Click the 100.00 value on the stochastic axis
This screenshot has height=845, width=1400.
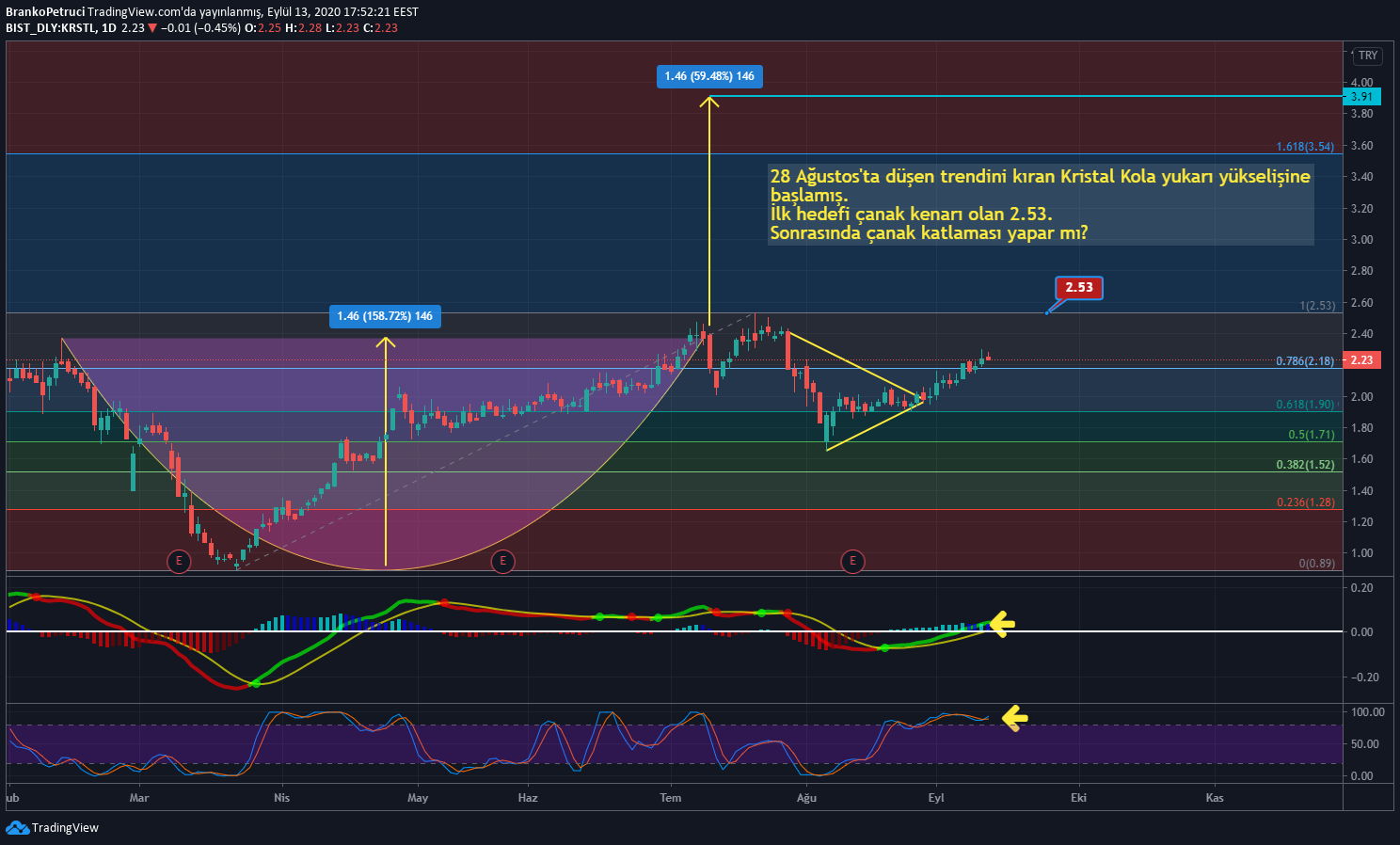point(1368,712)
